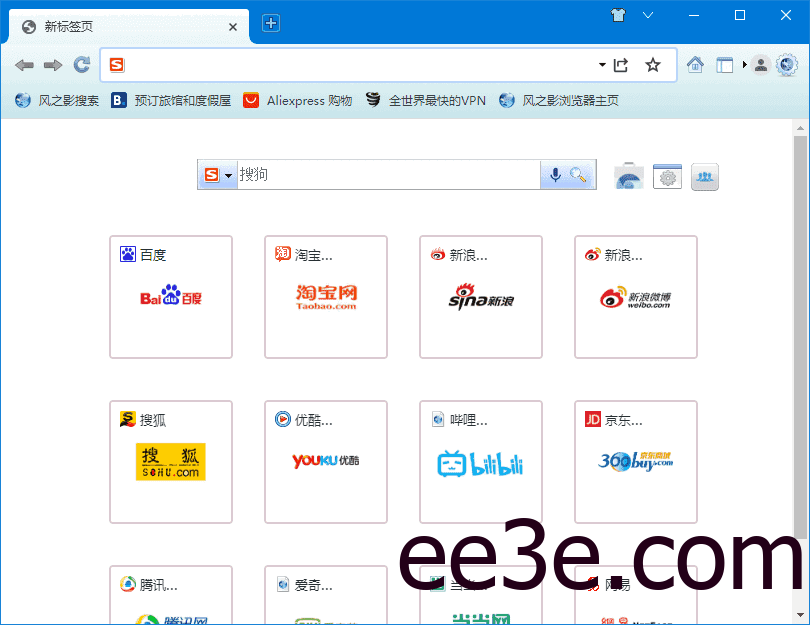Click the speed dial settings gear icon
The height and width of the screenshot is (625, 810).
[x=667, y=176]
